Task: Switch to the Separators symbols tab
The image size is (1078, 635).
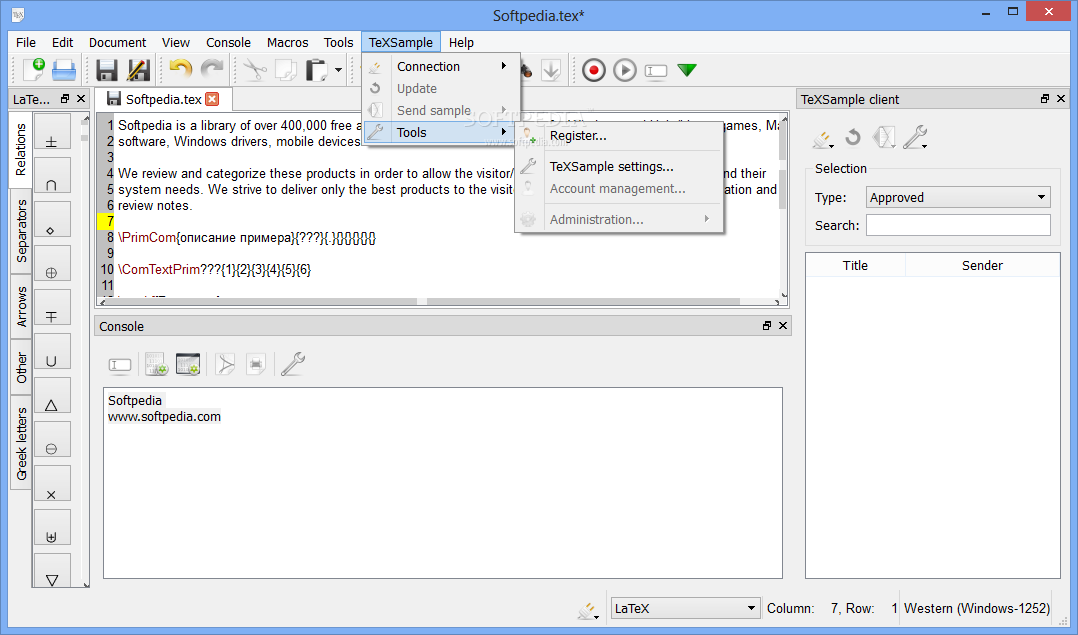Action: tap(21, 231)
